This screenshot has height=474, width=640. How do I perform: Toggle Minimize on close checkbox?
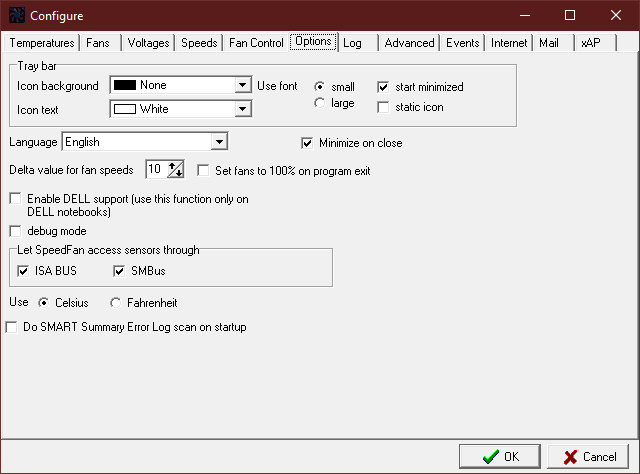(x=307, y=143)
